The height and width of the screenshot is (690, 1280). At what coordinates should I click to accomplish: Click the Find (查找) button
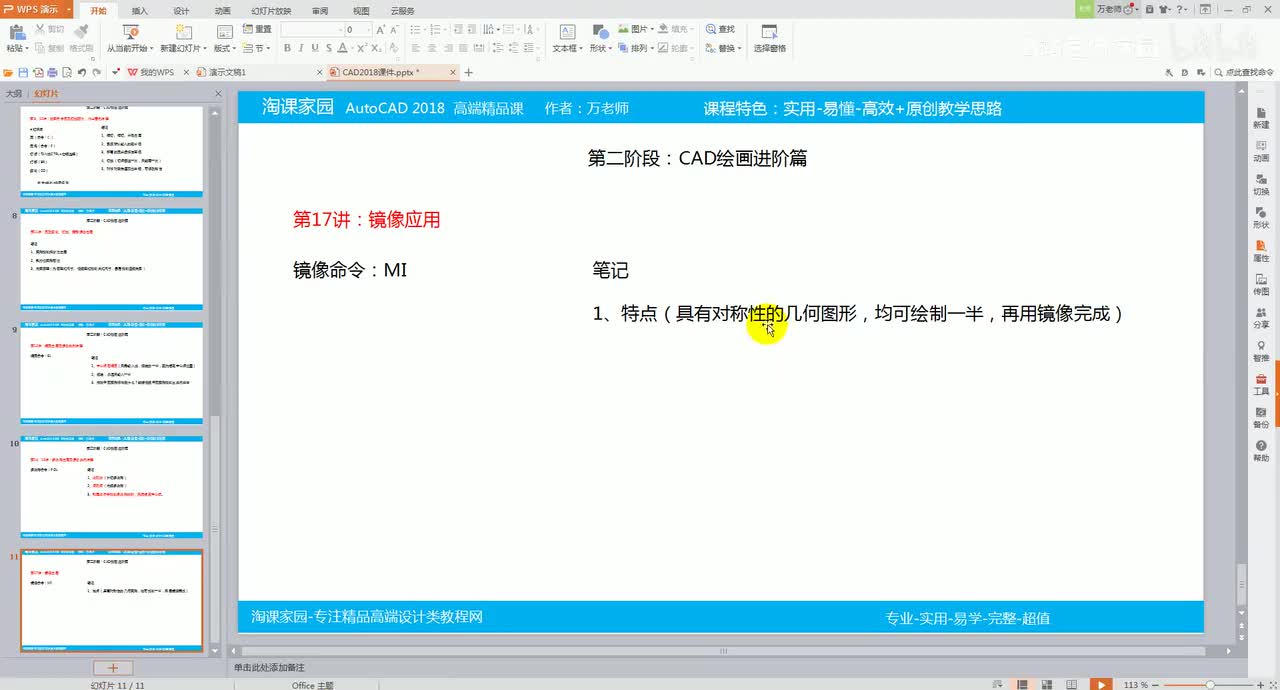point(720,30)
